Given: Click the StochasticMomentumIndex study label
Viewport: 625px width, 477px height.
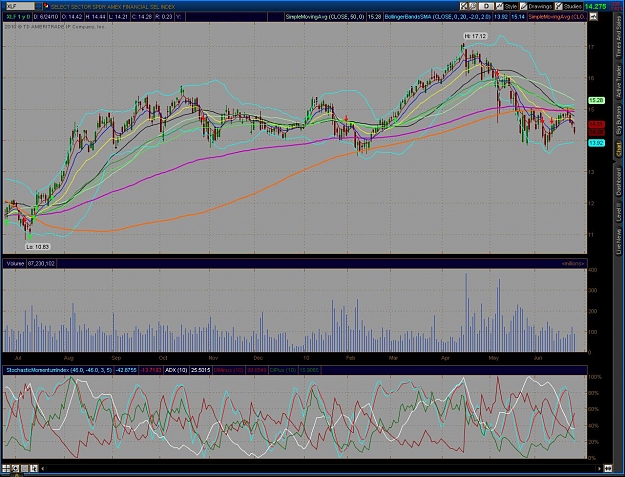Looking at the screenshot, I should click(x=59, y=370).
